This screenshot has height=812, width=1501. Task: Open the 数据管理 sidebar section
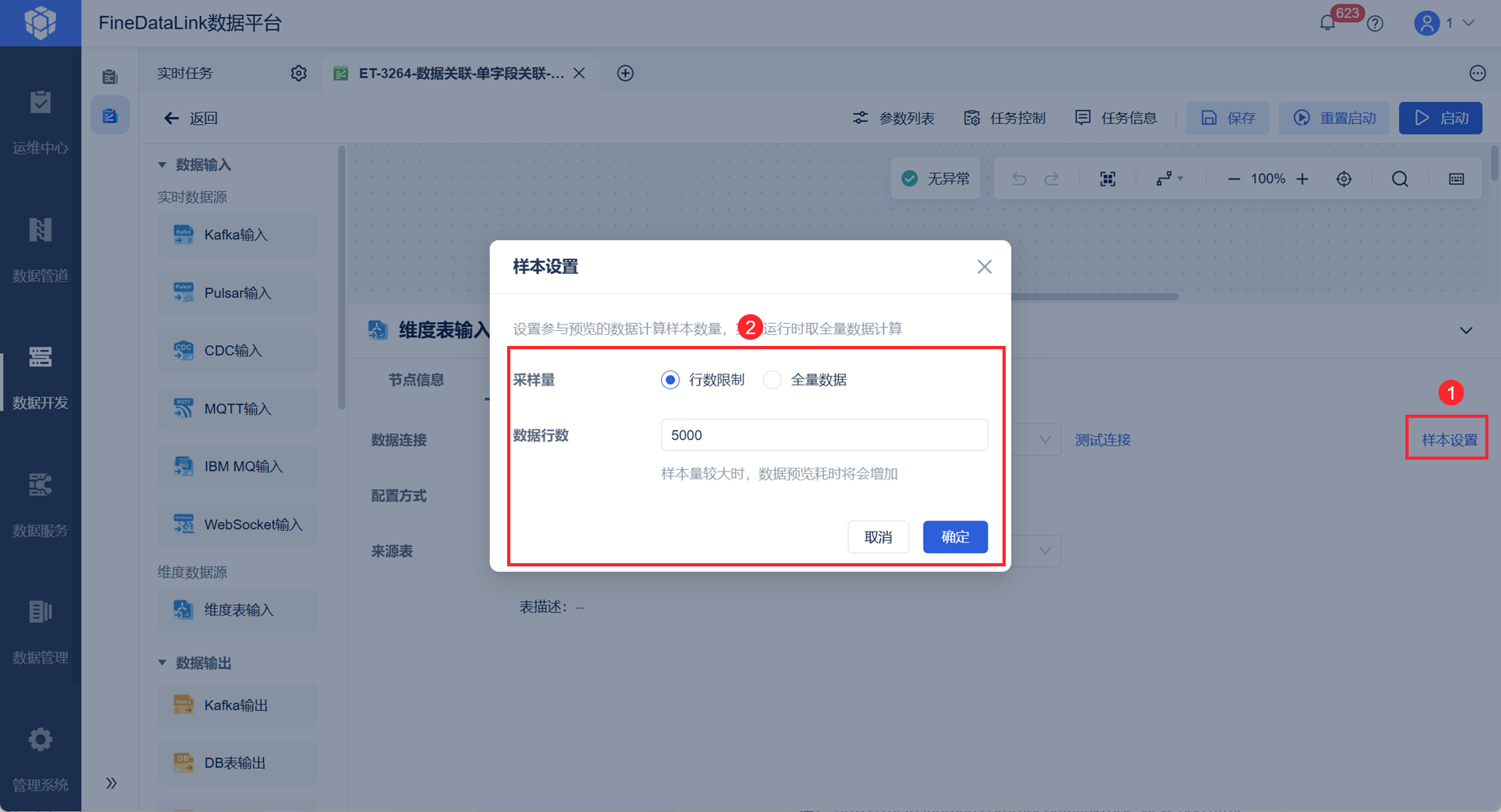click(40, 633)
